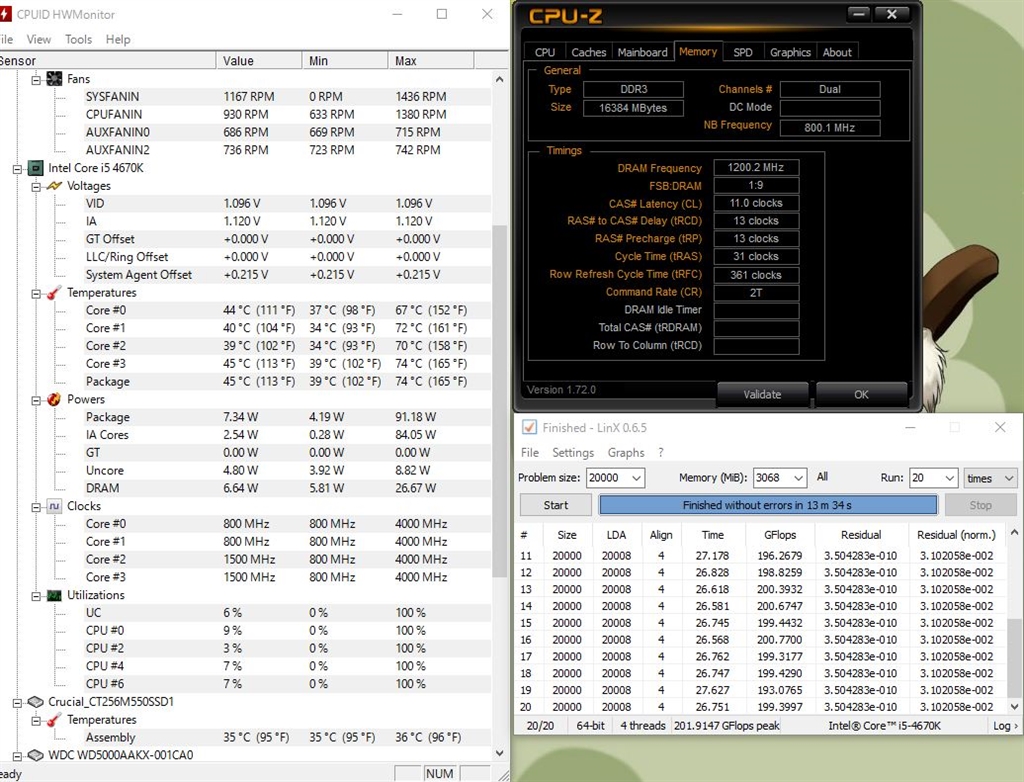
Task: Minimize the LinX window
Action: [x=910, y=427]
